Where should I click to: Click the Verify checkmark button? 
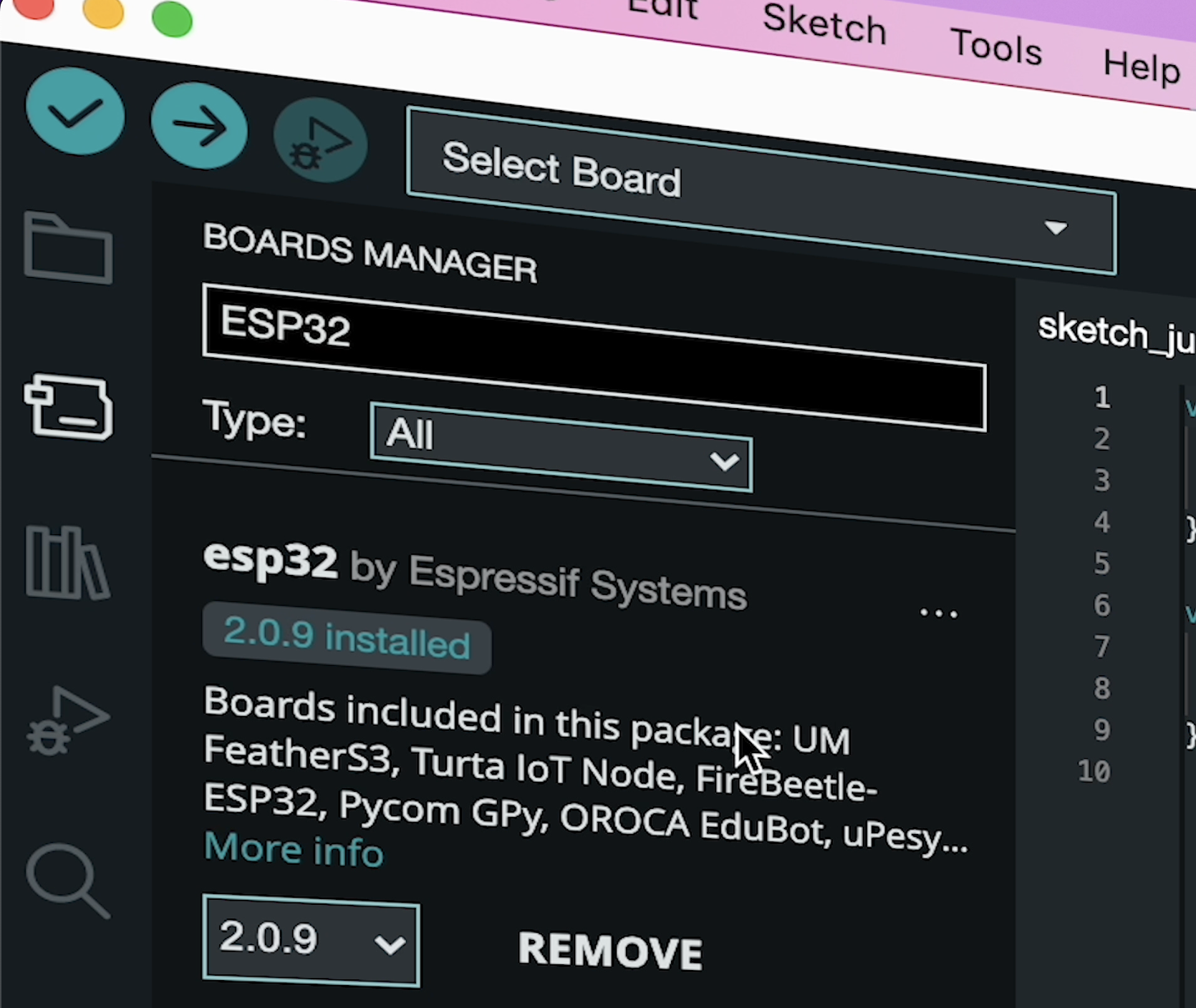click(74, 112)
